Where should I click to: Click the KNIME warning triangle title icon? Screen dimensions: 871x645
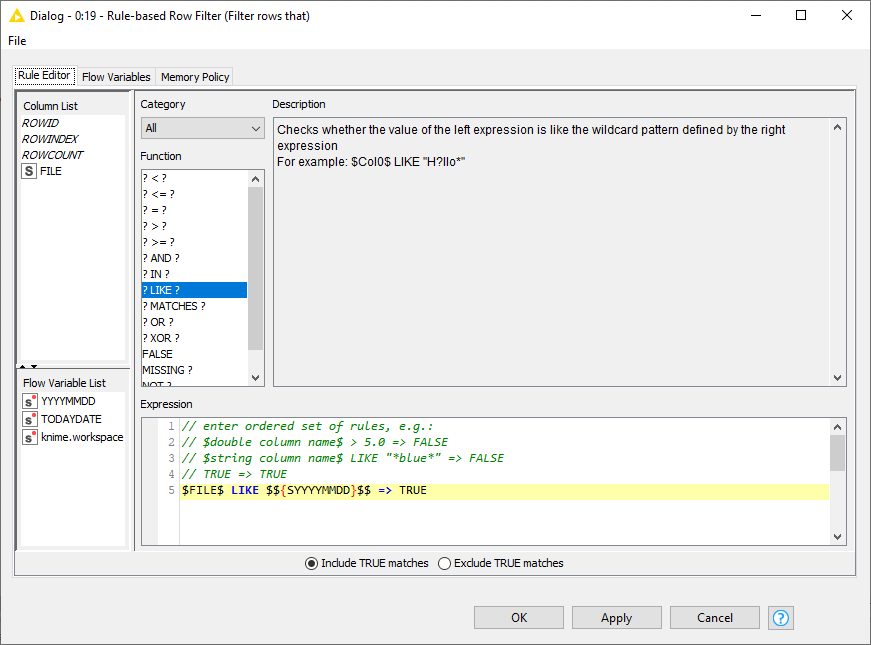[x=17, y=16]
